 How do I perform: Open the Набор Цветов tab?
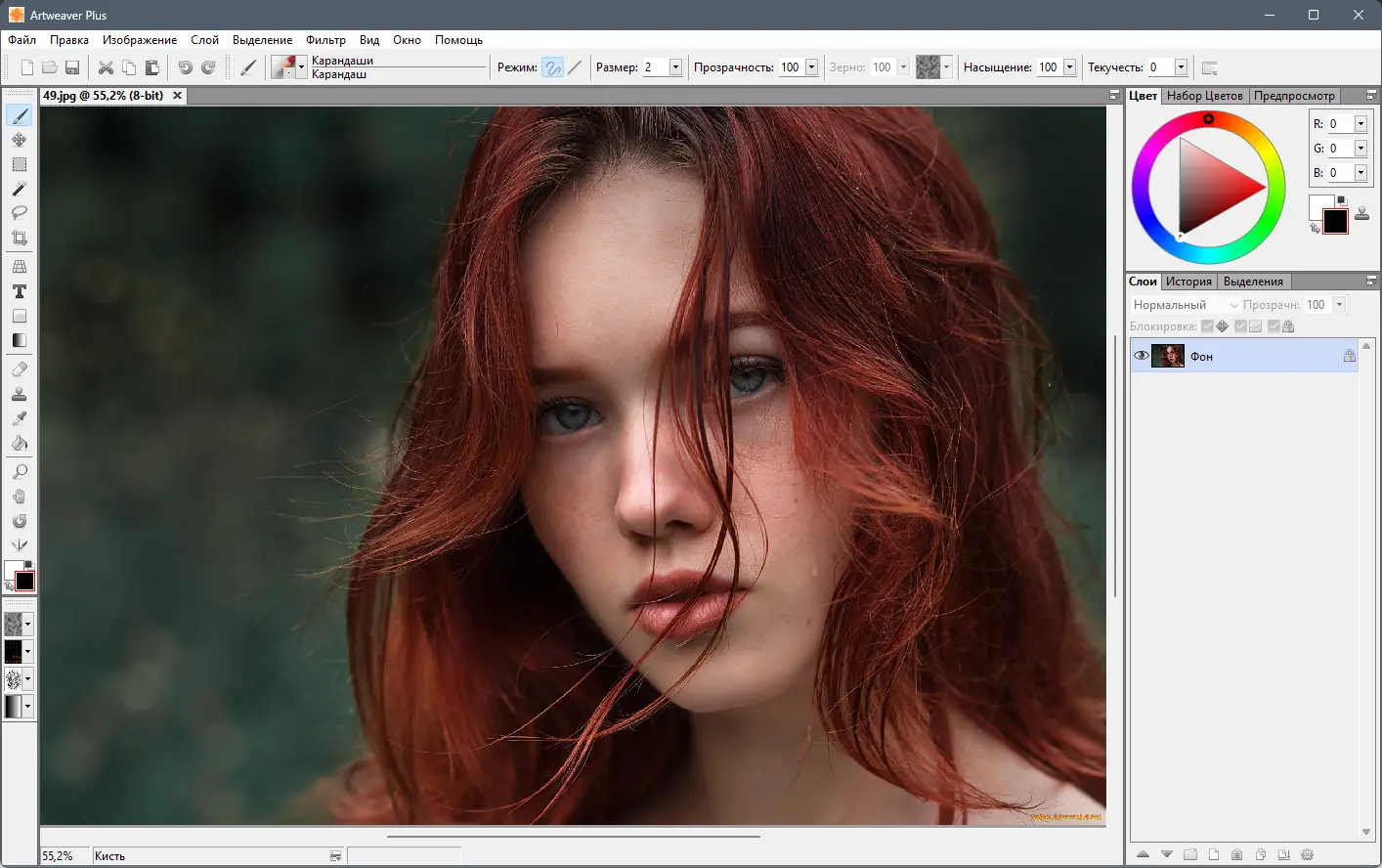1204,96
